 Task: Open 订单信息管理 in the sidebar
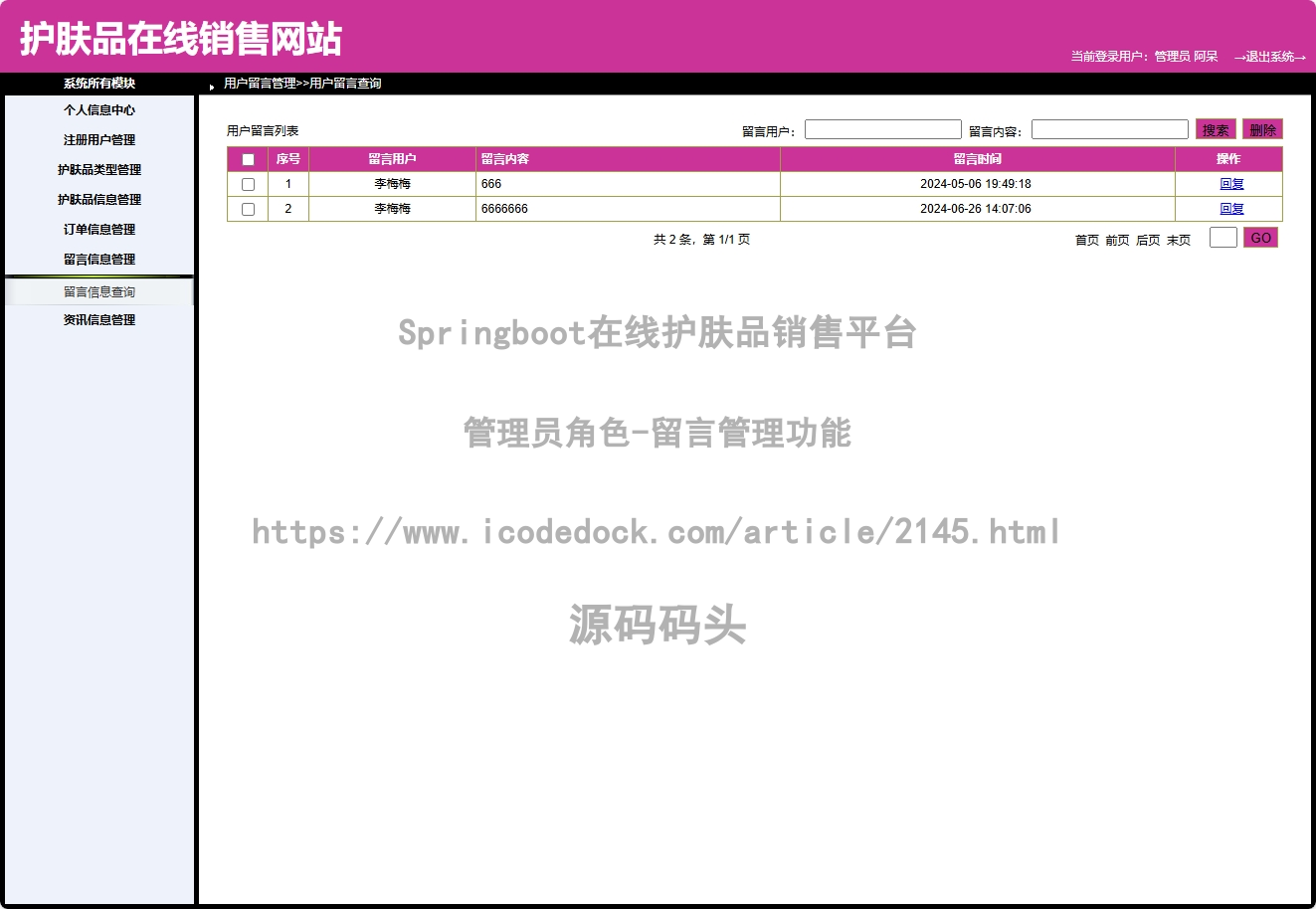click(x=99, y=230)
